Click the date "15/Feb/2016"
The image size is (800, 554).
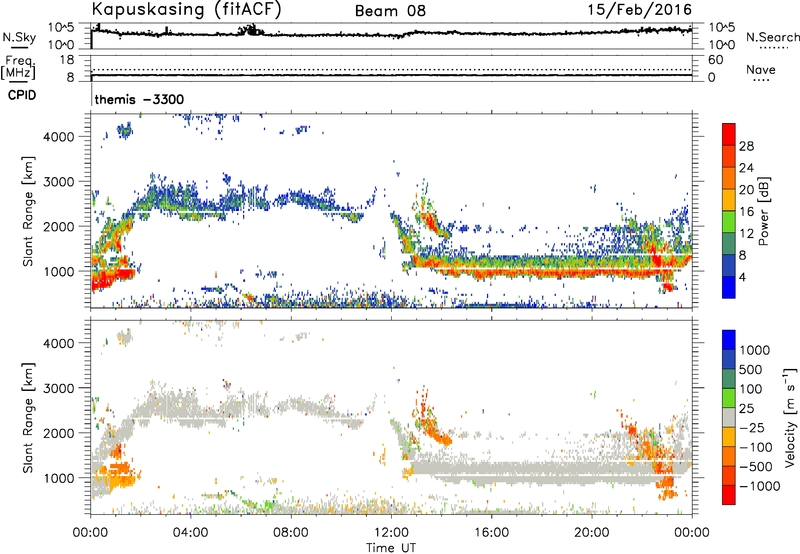point(640,9)
